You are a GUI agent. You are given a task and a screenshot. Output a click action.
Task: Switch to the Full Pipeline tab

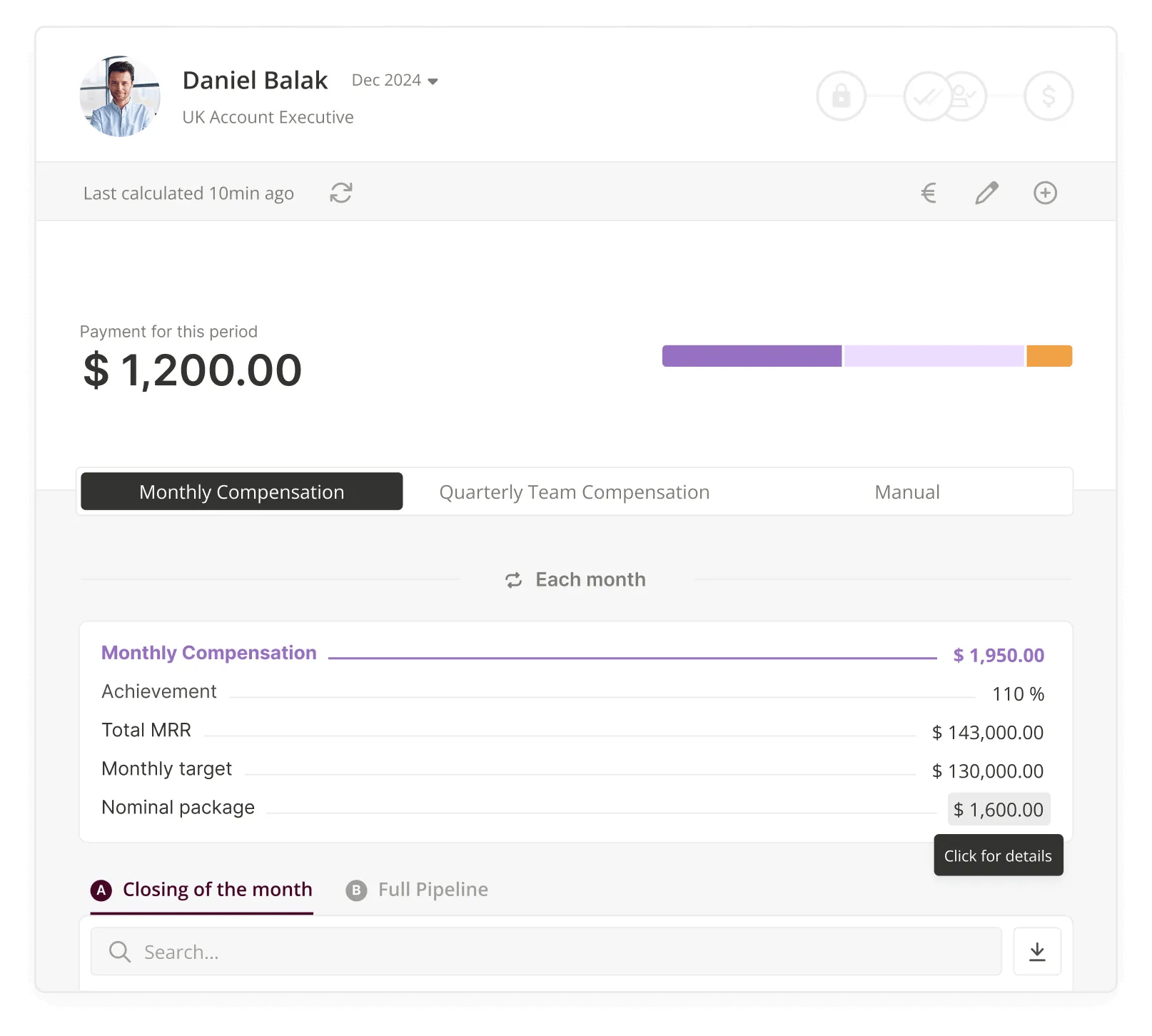coord(417,890)
